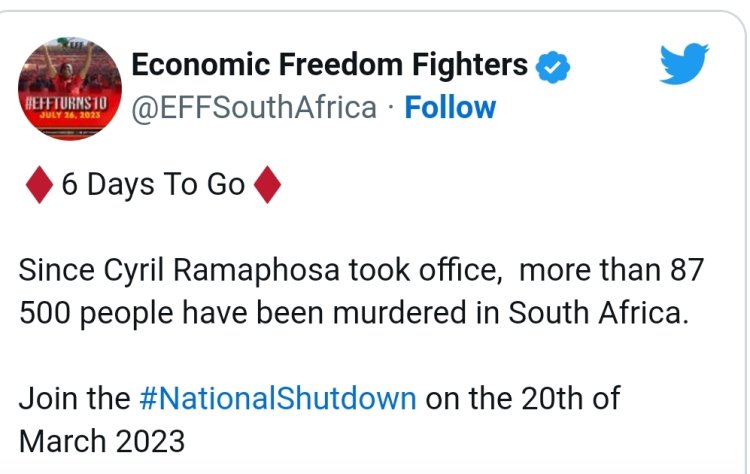Click "JULY 26, 2023" date on avatar
The width and height of the screenshot is (750, 474).
(x=69, y=115)
